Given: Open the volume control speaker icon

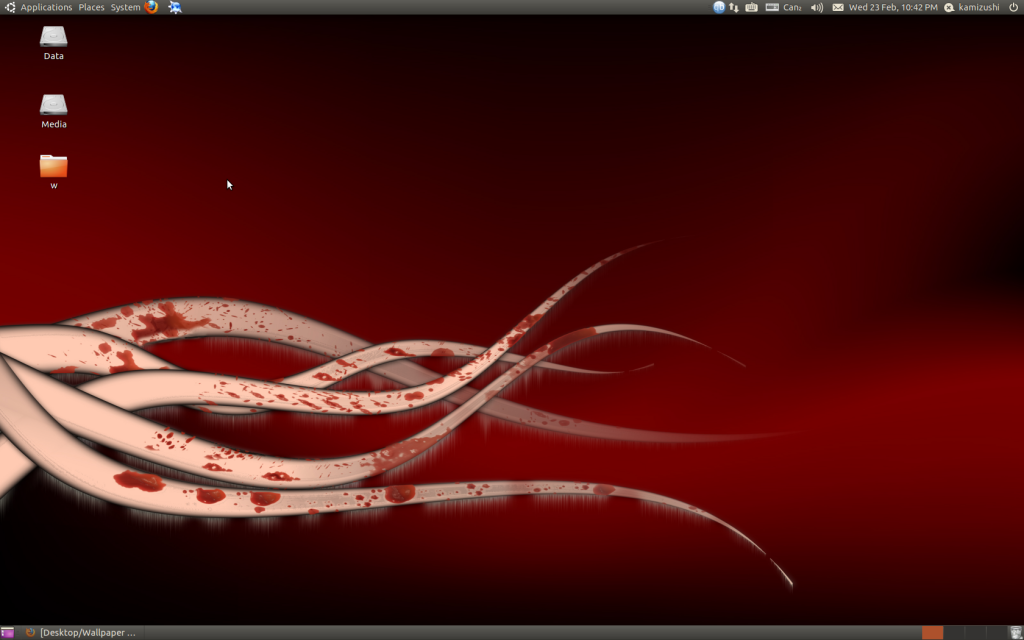Looking at the screenshot, I should point(816,7).
